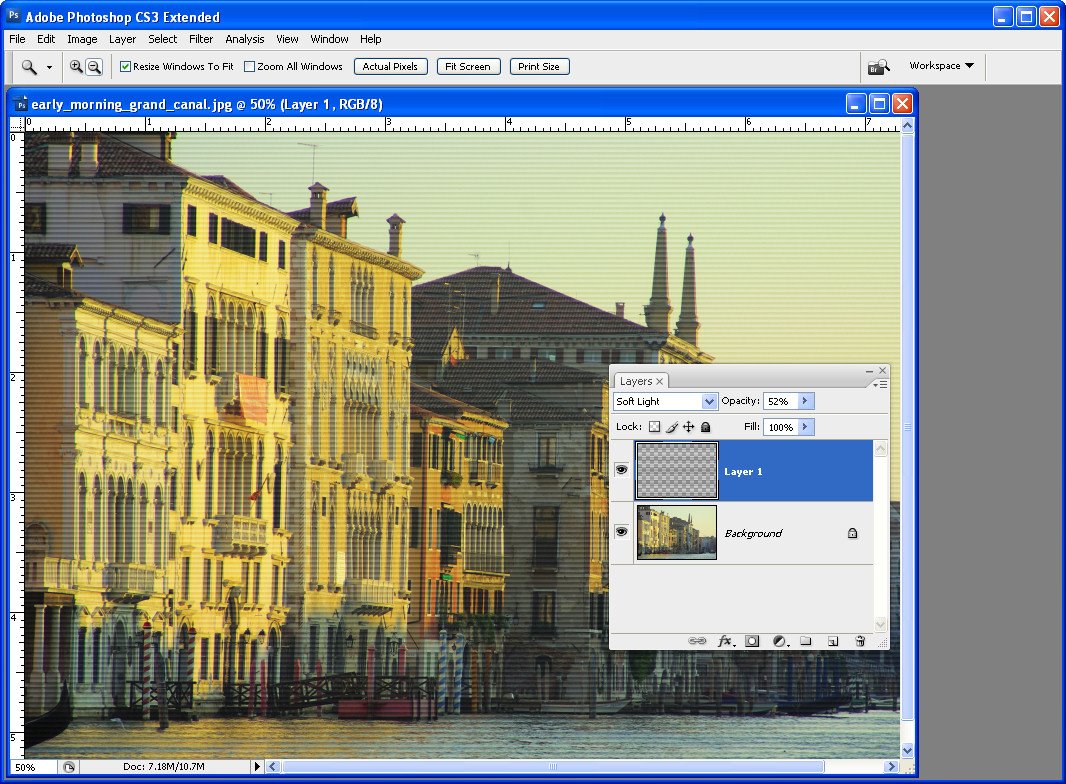Toggle Lock all padlock icon
Viewport: 1066px width, 784px height.
[706, 427]
